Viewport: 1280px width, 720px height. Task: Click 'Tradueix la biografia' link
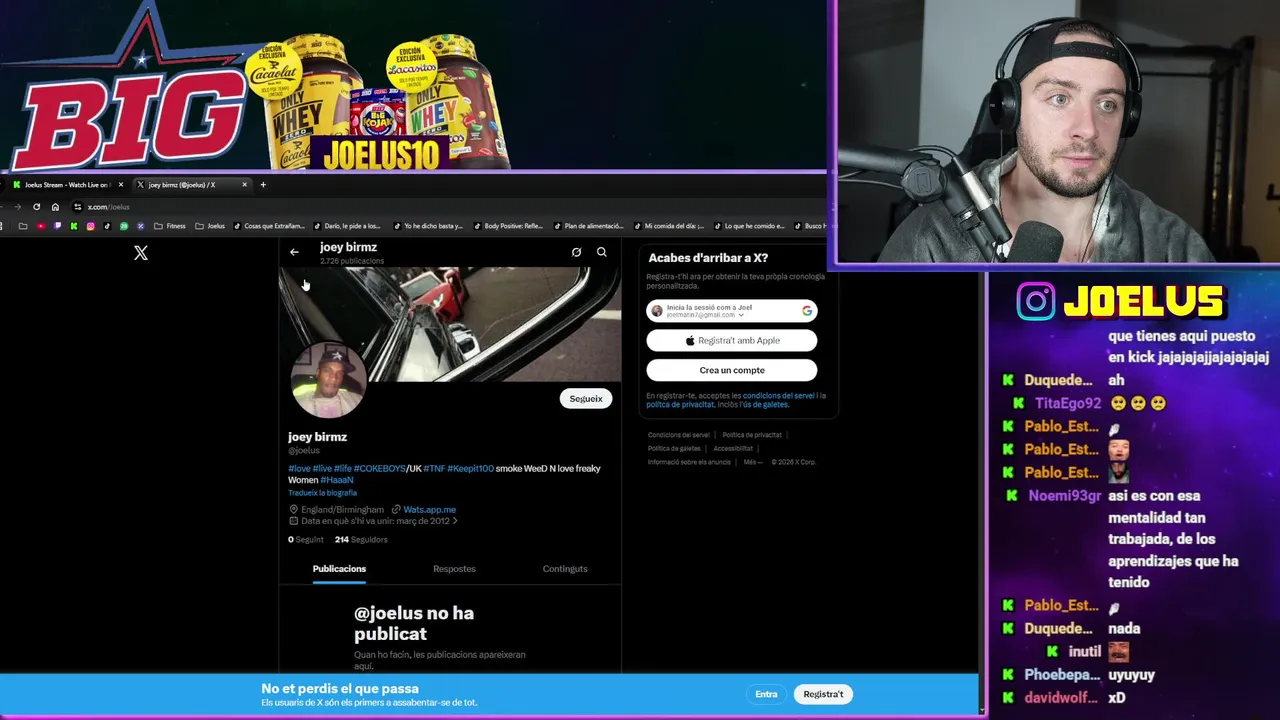[322, 493]
